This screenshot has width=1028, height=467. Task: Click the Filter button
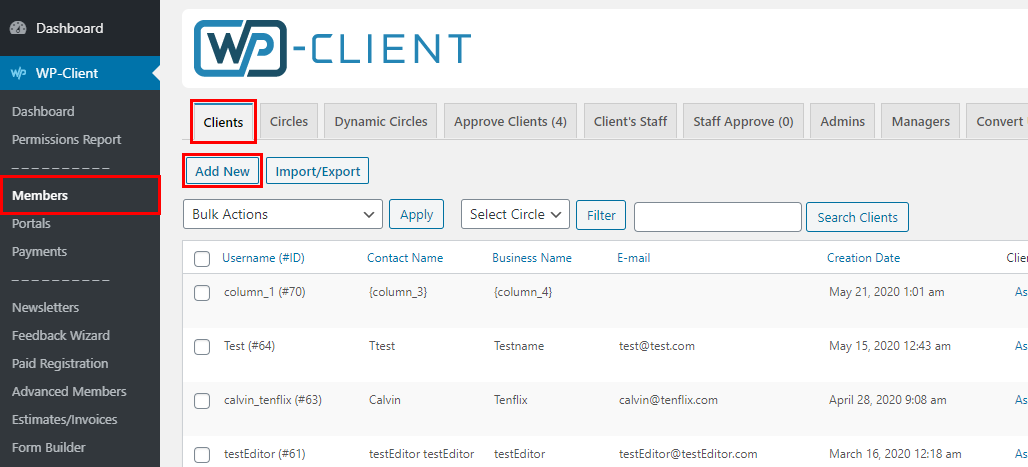click(x=601, y=215)
